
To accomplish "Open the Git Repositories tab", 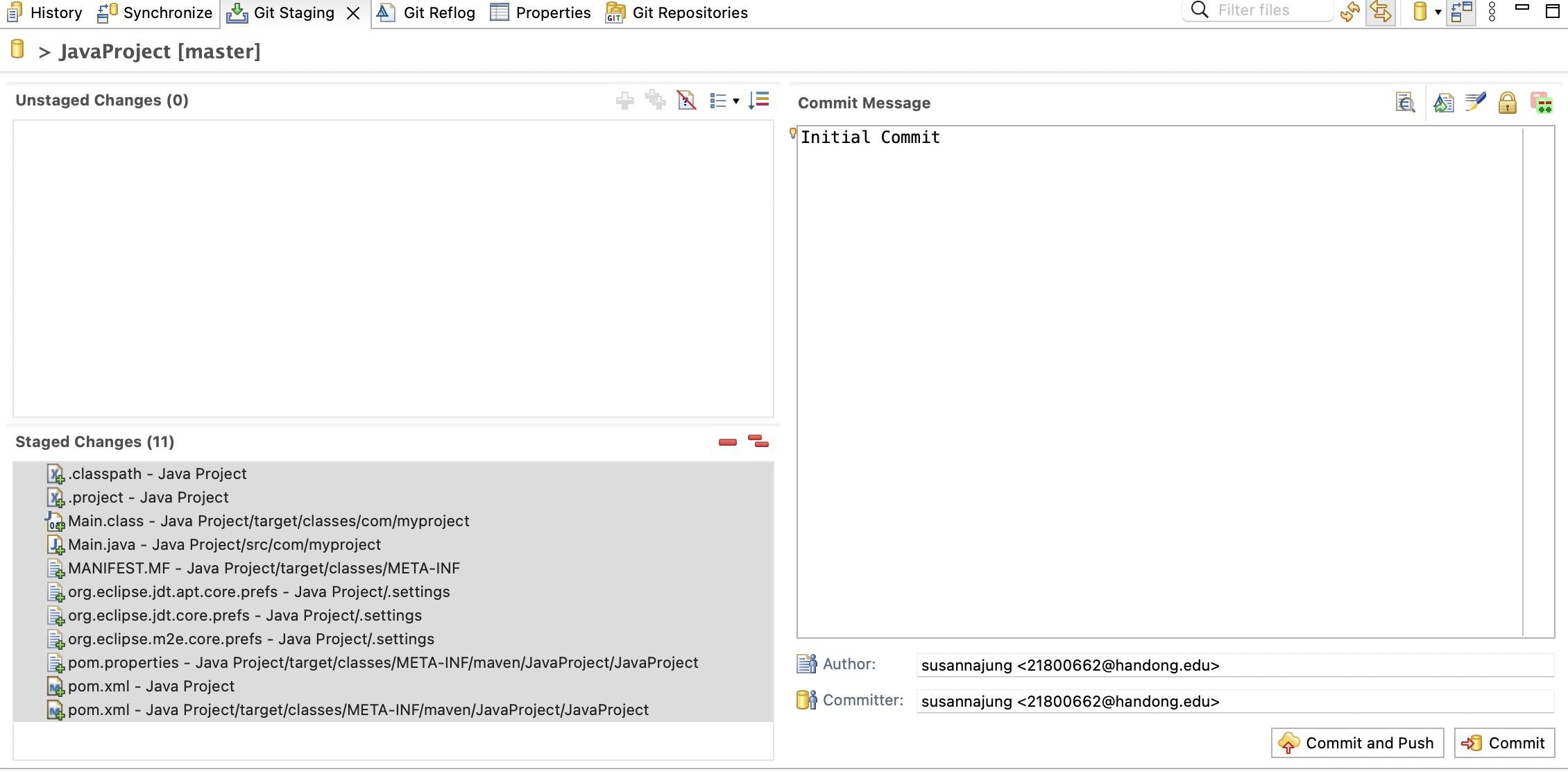I will pos(676,12).
